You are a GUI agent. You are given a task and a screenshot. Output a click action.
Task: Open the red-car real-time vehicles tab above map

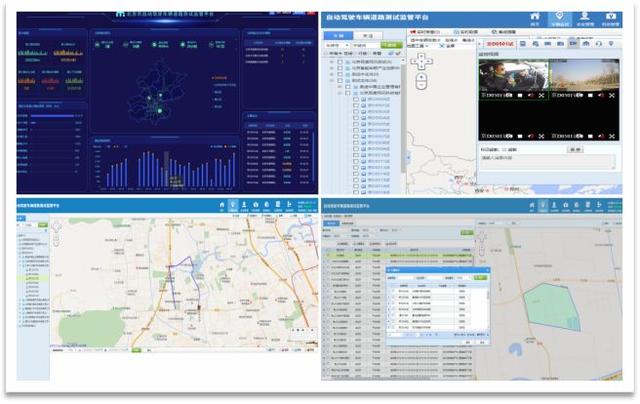(x=425, y=32)
